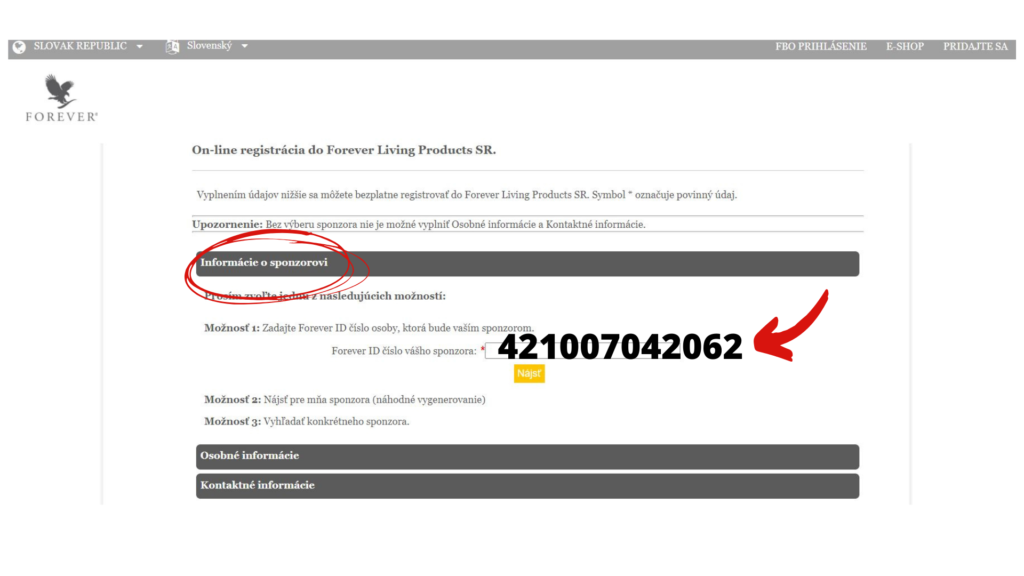
Task: Open FBO PRIHLÁSENIE login link
Action: coord(821,47)
